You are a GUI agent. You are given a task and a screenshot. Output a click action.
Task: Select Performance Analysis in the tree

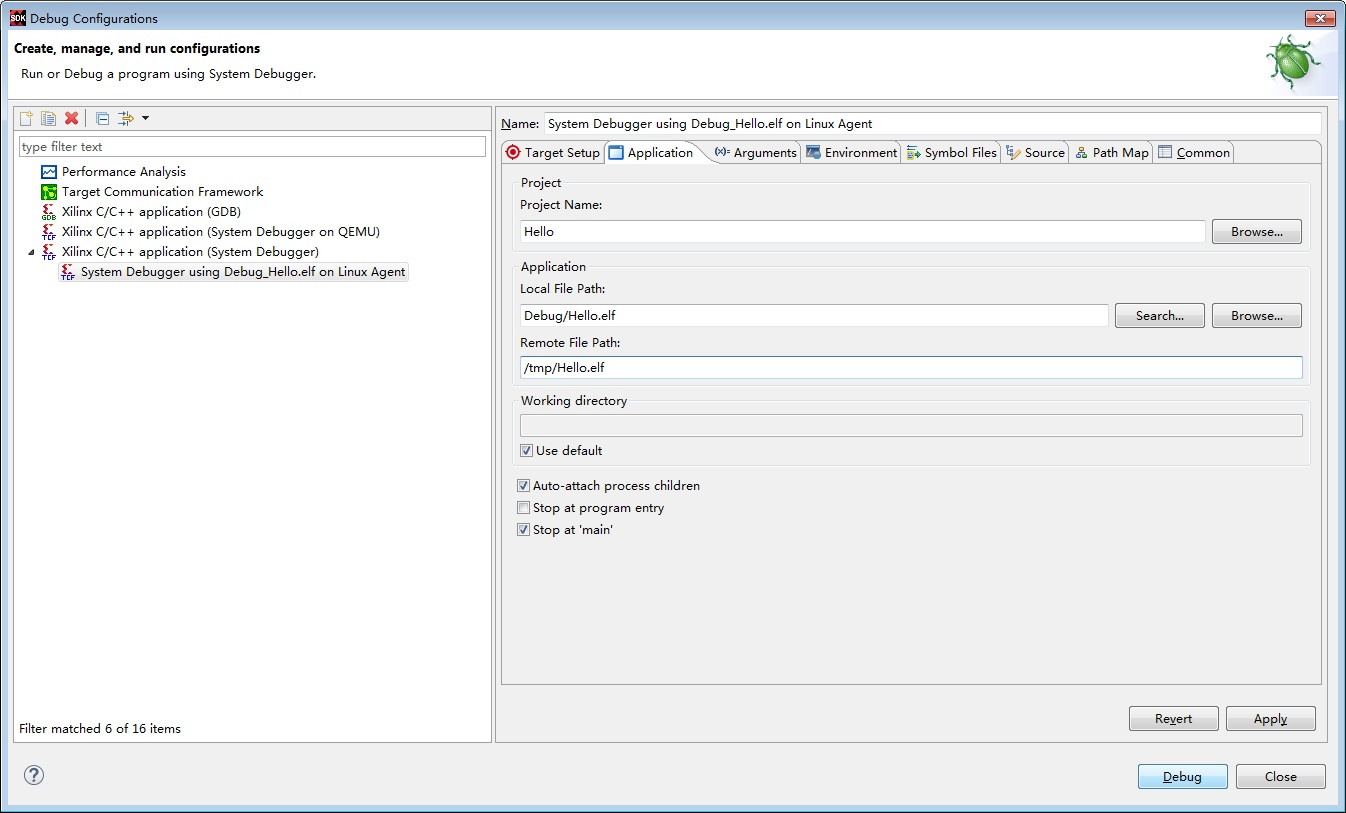(123, 172)
